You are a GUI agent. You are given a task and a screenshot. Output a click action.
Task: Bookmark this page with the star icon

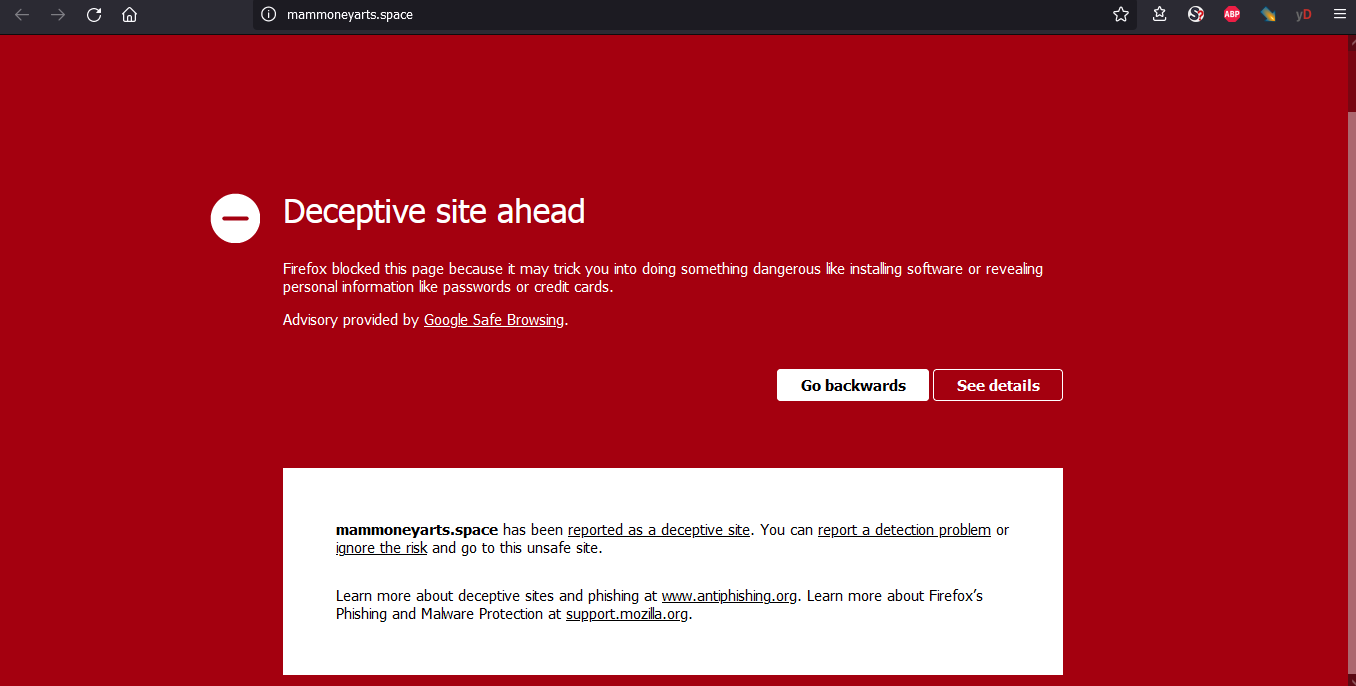tap(1121, 15)
